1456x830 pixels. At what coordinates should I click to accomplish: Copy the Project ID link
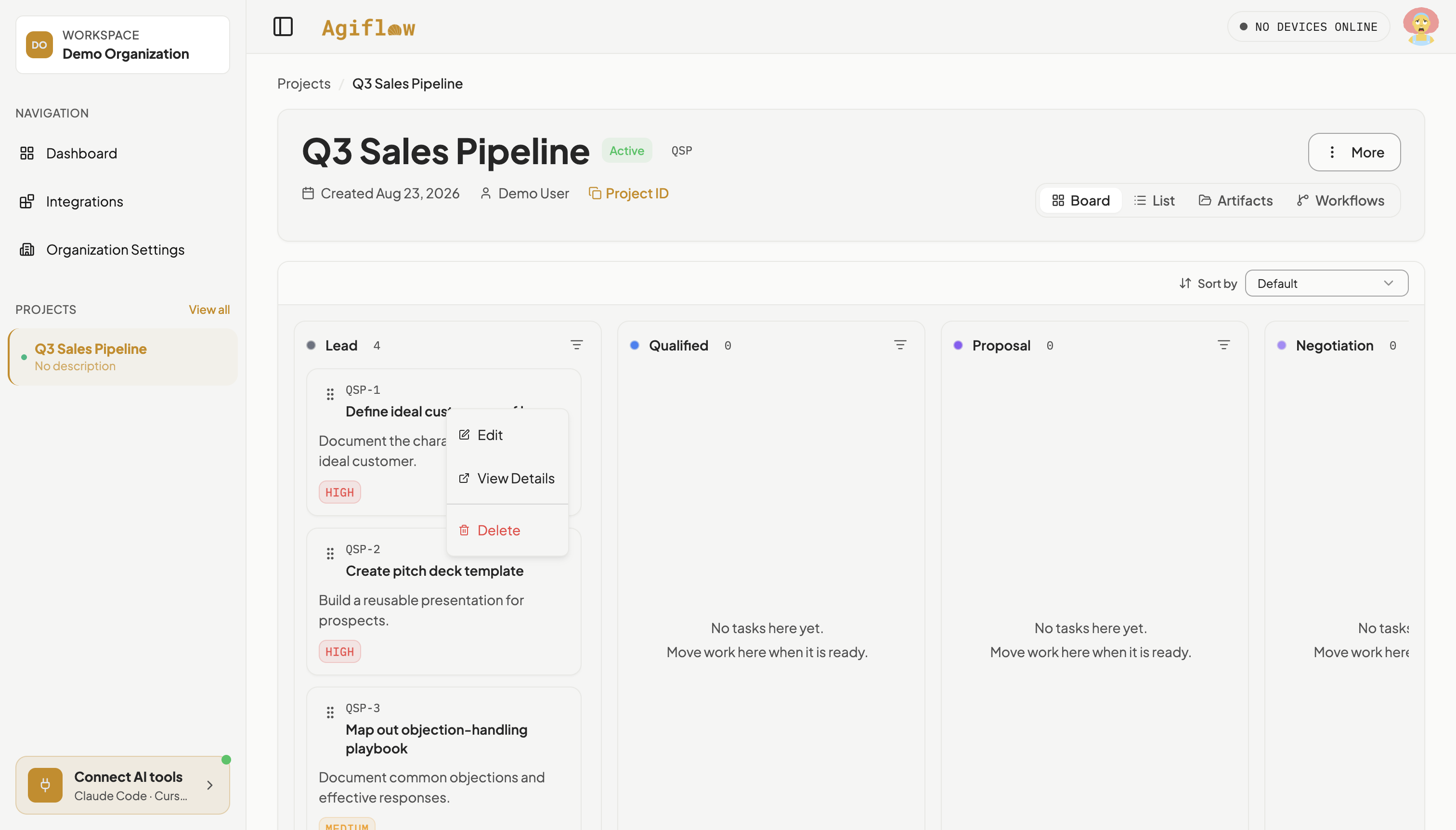click(x=628, y=193)
